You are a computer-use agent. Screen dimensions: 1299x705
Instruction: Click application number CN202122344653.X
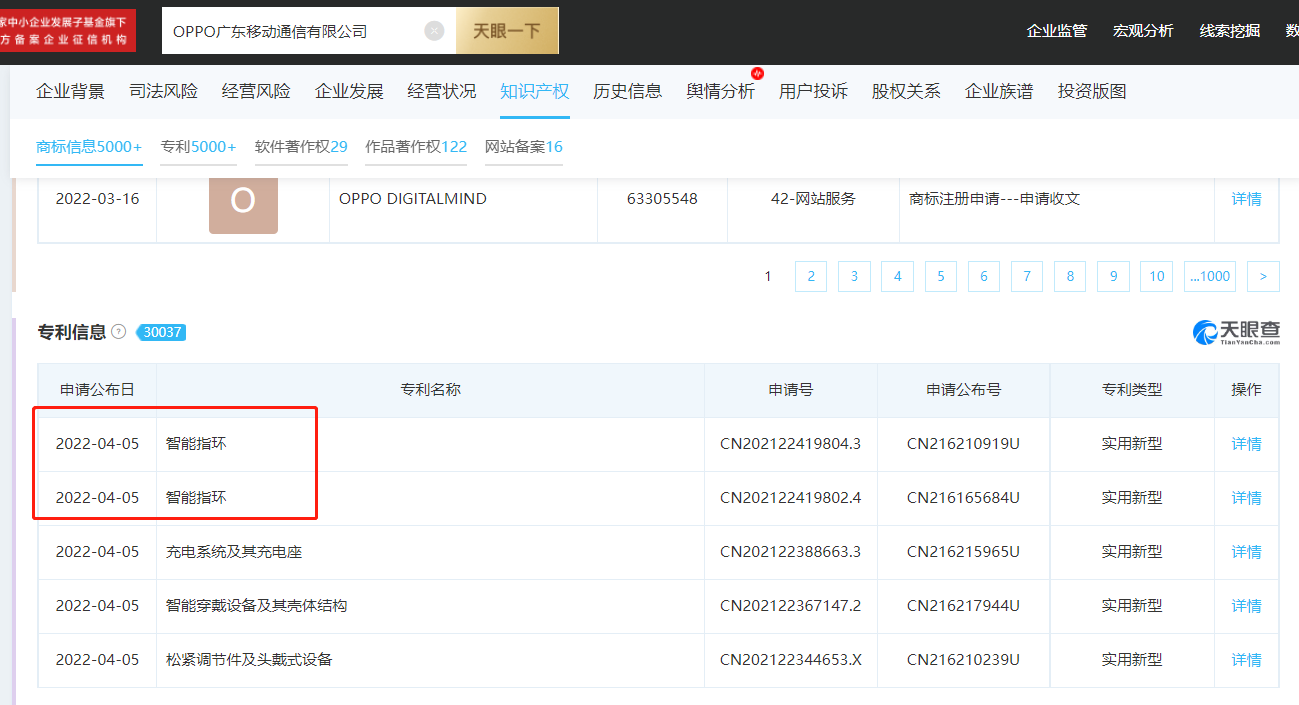tap(790, 660)
